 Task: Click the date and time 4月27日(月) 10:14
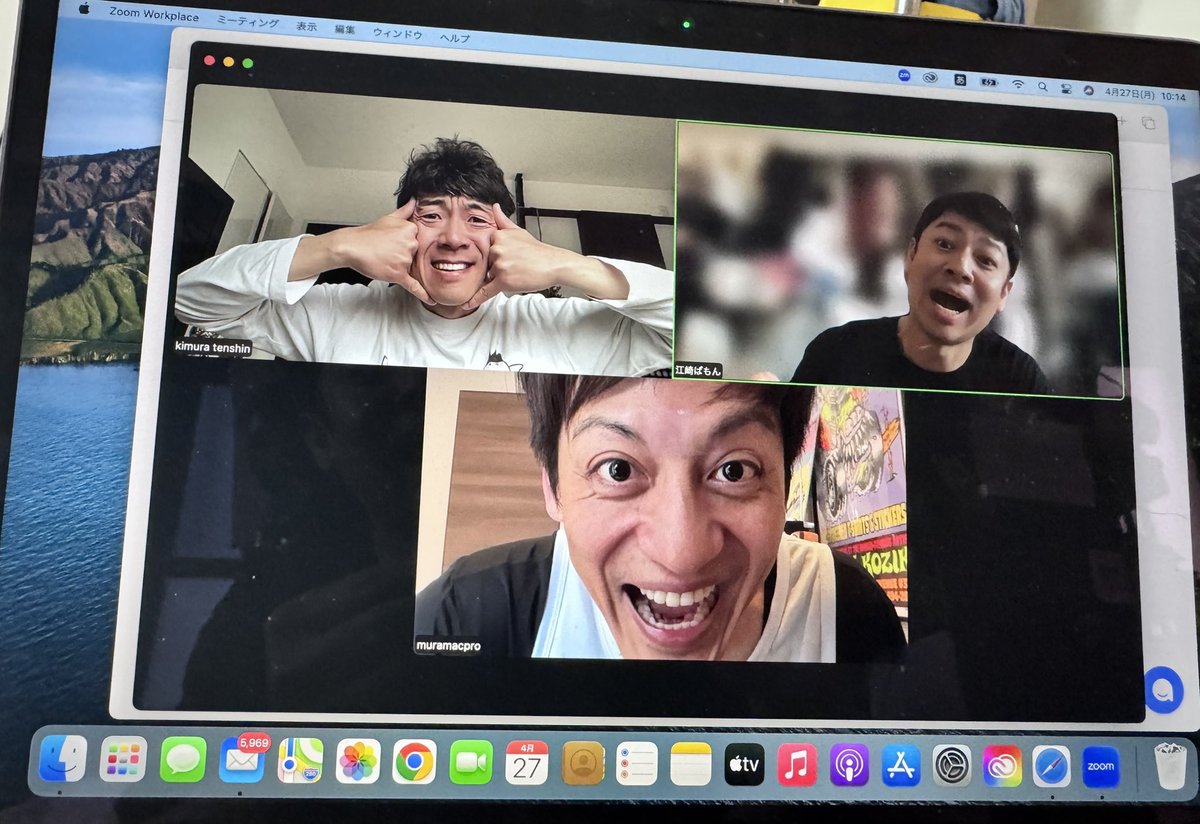[x=1145, y=94]
